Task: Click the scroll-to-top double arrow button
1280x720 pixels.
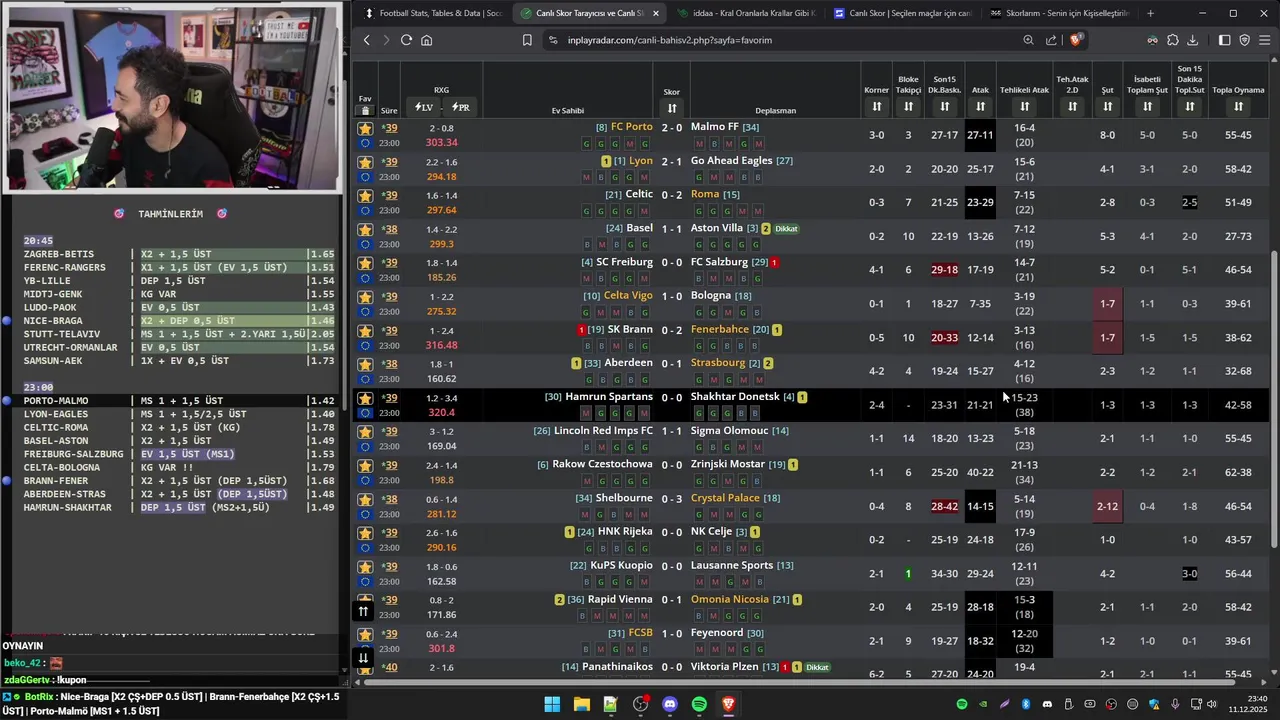Action: pyautogui.click(x=363, y=611)
